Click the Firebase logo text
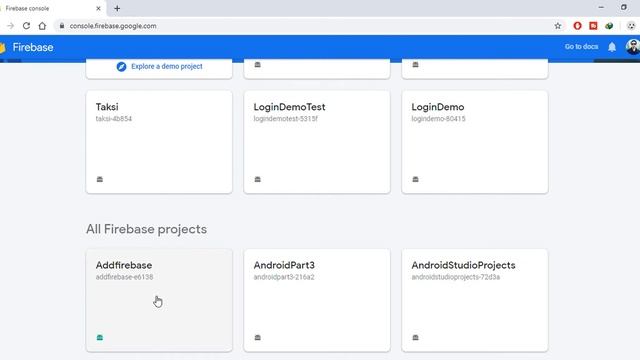640x360 pixels. click(x=33, y=47)
